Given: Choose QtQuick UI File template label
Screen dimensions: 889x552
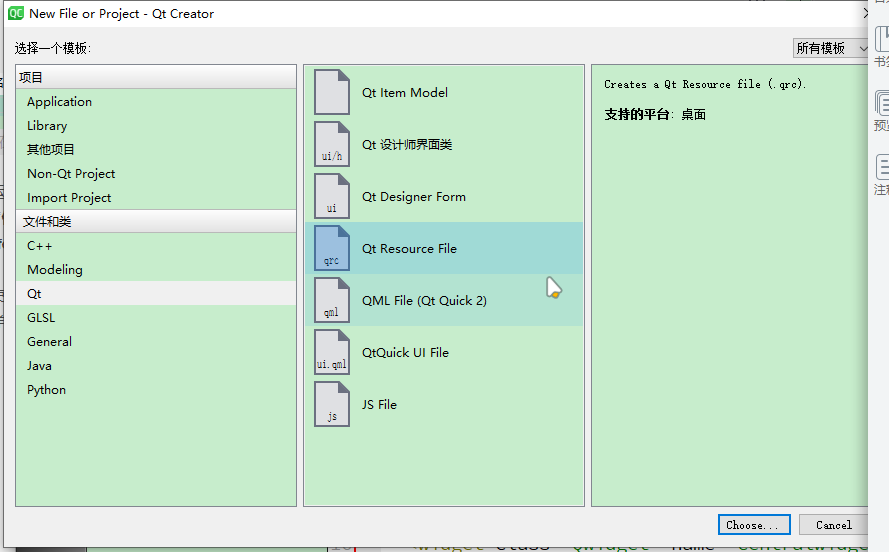Looking at the screenshot, I should (x=405, y=353).
